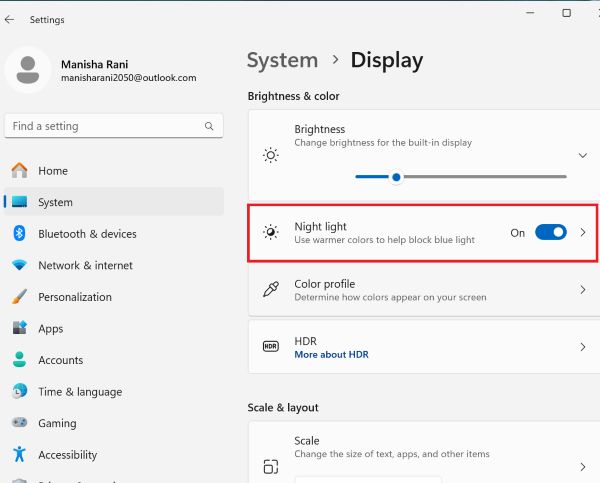Turn off the Night light toggle
Screen dimensions: 600x483
point(551,232)
